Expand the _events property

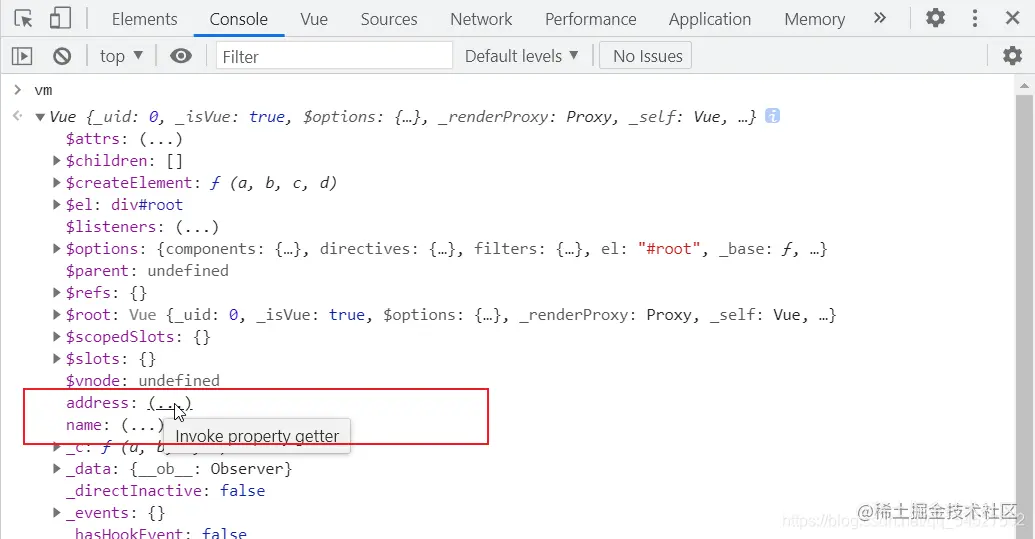coord(57,513)
